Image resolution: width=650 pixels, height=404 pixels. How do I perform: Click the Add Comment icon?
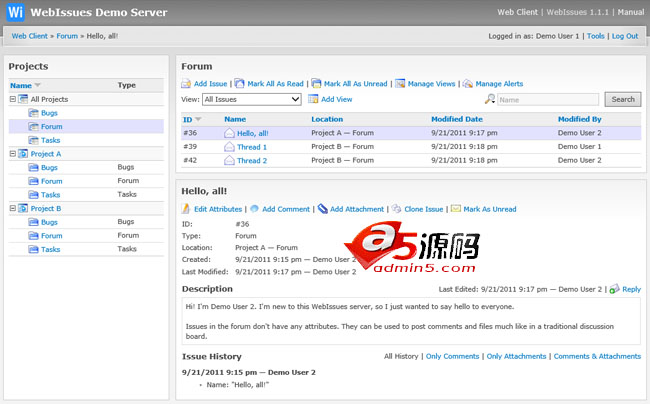coord(255,209)
